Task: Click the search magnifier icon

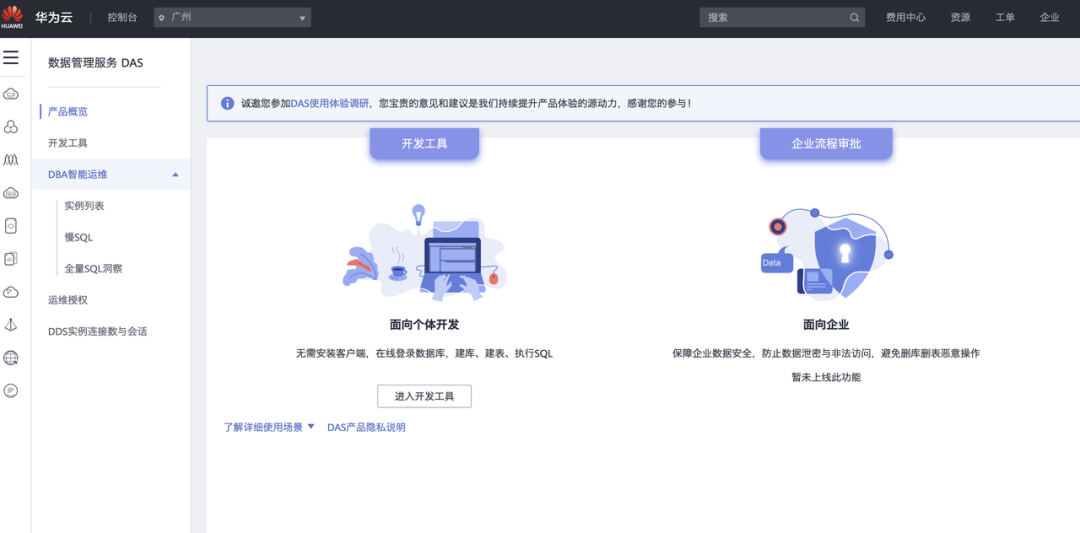Action: (x=854, y=18)
